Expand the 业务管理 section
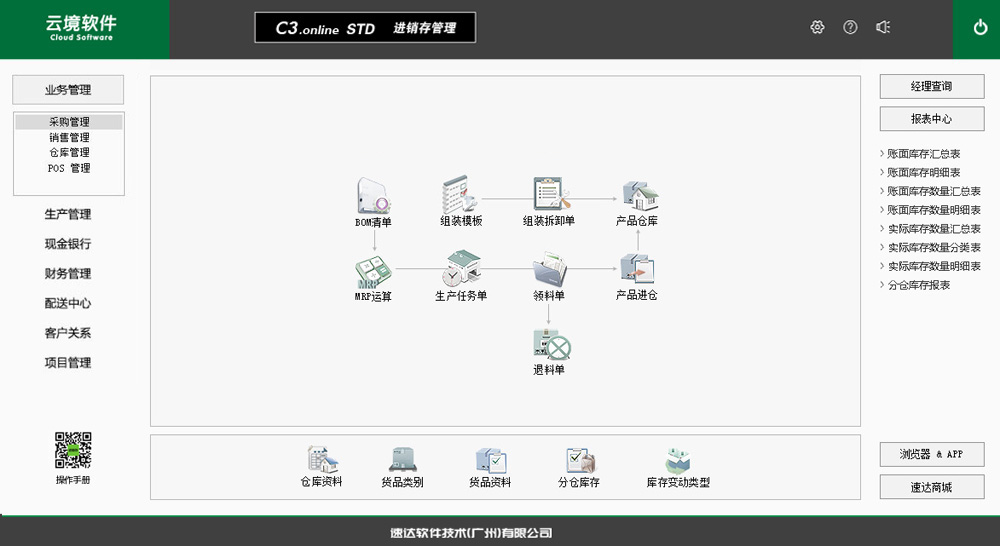1000x546 pixels. click(68, 90)
